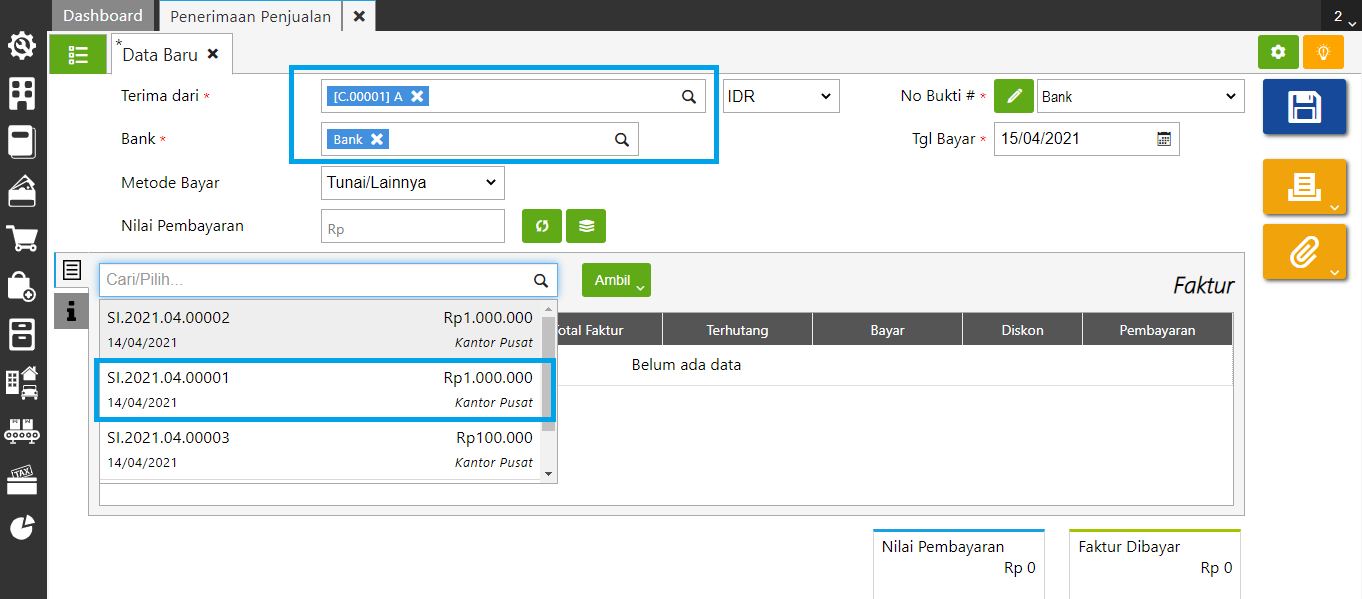The height and width of the screenshot is (599, 1362).
Task: Remove the [C.00001] A customer tag
Action: 418,96
